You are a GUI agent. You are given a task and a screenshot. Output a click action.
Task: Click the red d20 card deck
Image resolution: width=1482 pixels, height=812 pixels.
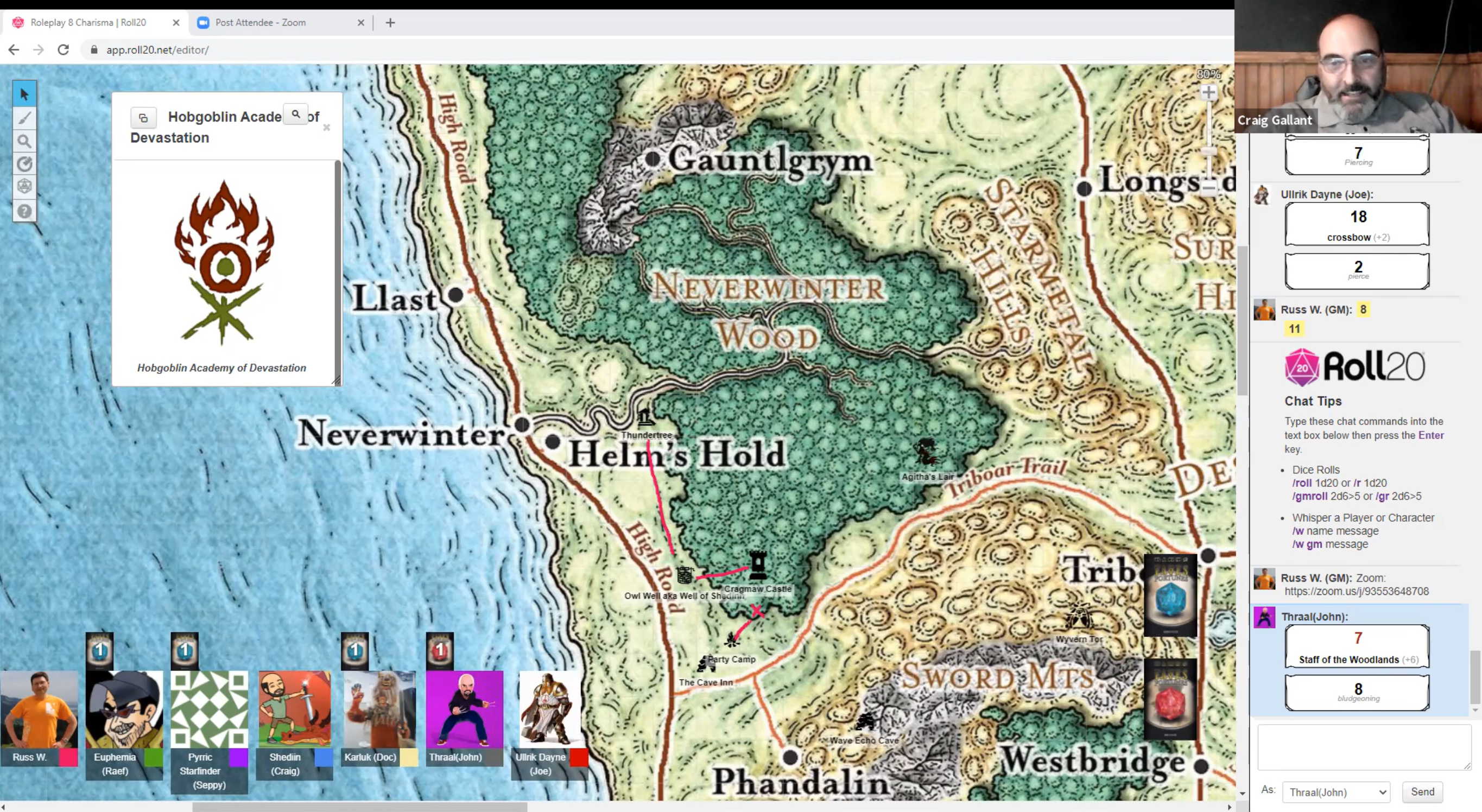pyautogui.click(x=1170, y=699)
